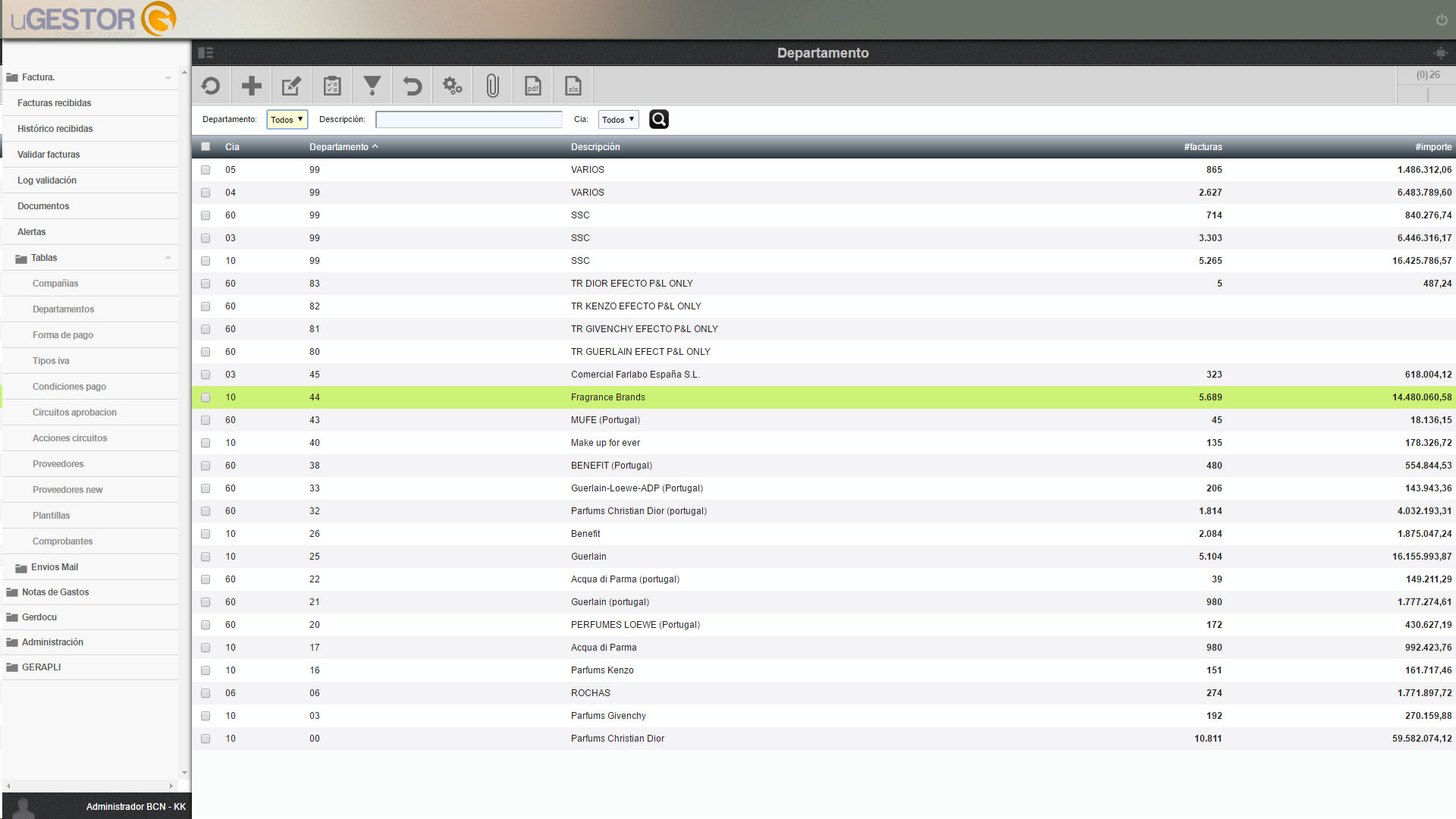
Task: Check the TR DIOR EFECTO P&L ONLY checkbox
Action: 206,284
